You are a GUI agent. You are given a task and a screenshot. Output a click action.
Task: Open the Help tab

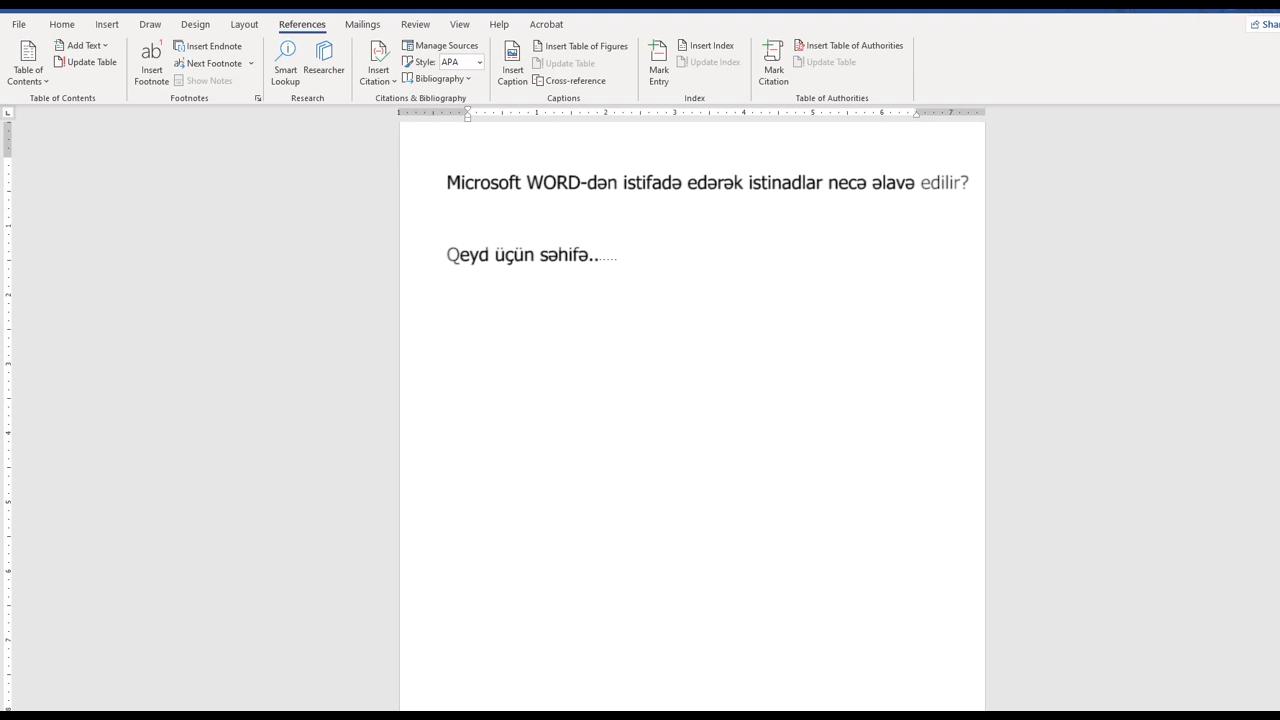click(499, 24)
